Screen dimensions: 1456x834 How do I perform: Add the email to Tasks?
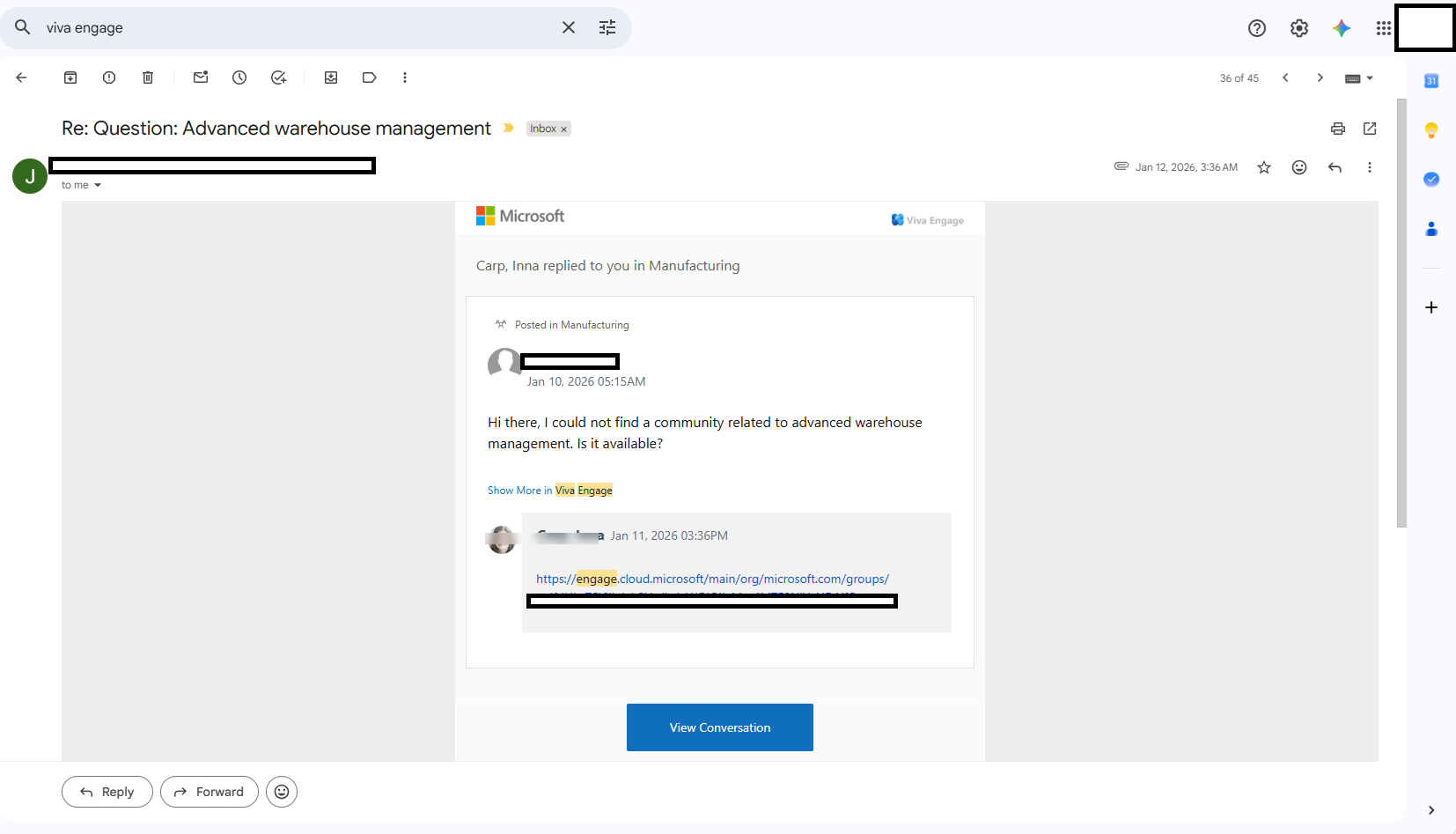click(x=278, y=77)
